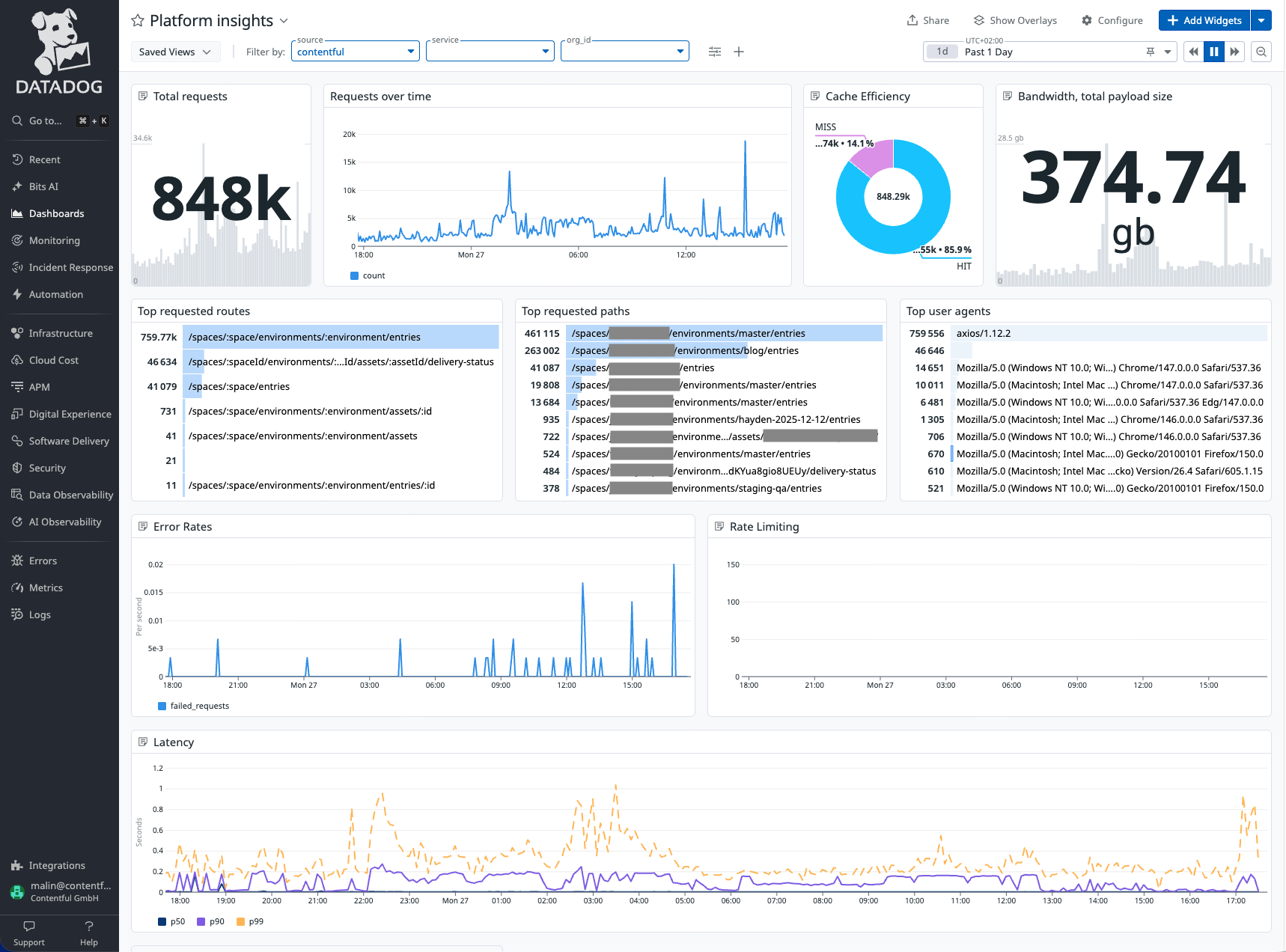Click the Infrastructure sidebar icon
Screen dimensions: 1286x952
(x=17, y=333)
